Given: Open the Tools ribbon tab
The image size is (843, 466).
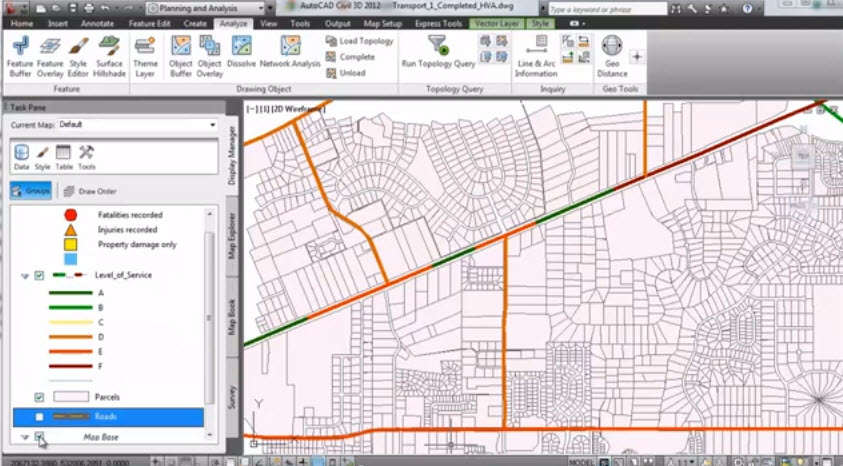Looking at the screenshot, I should coord(300,24).
